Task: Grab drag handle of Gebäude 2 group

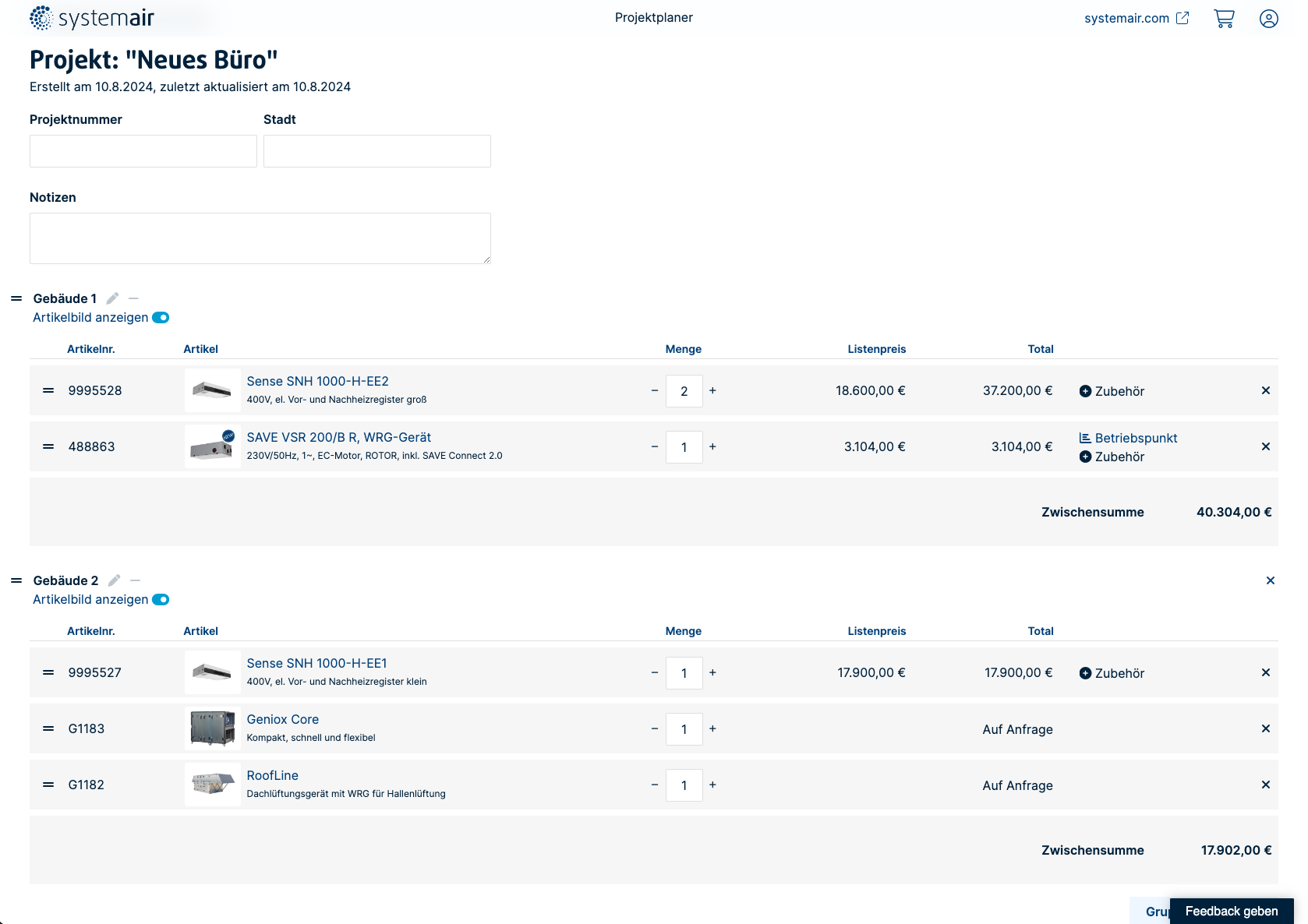Action: point(16,580)
